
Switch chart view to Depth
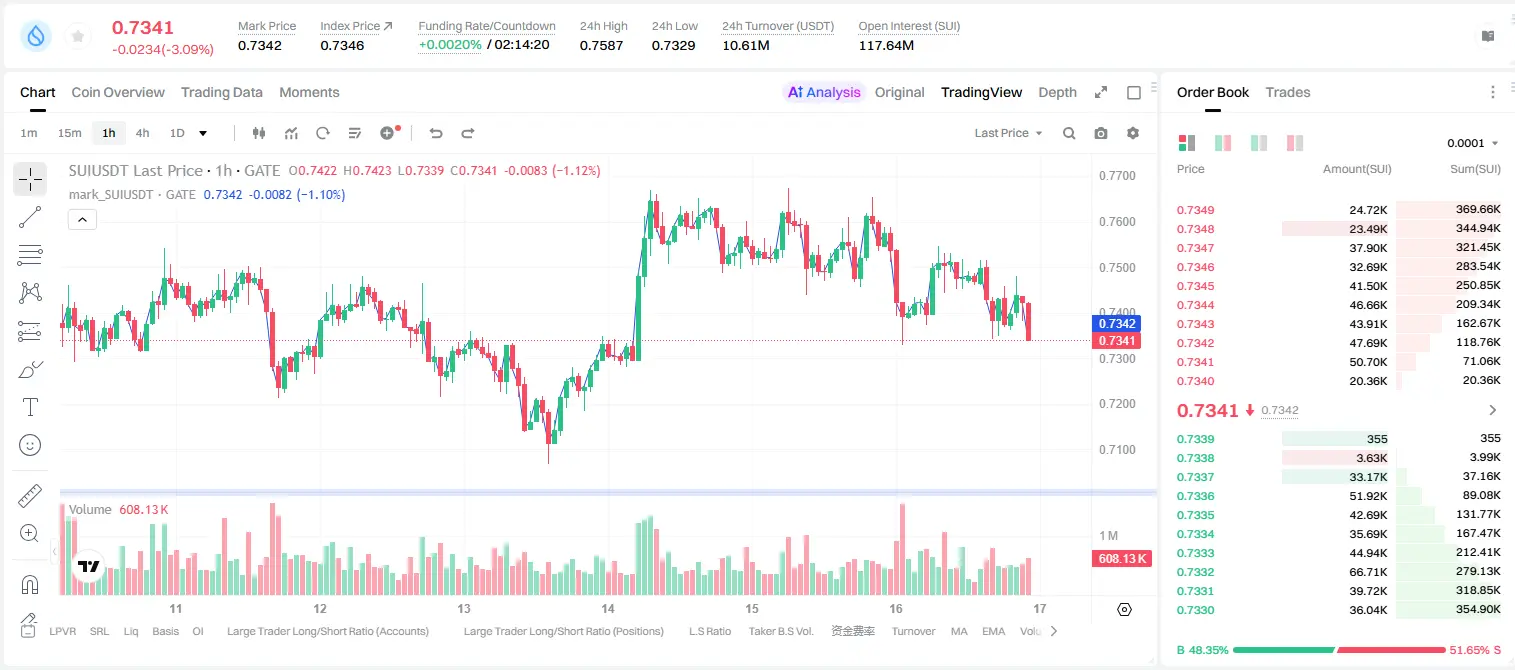[1057, 92]
